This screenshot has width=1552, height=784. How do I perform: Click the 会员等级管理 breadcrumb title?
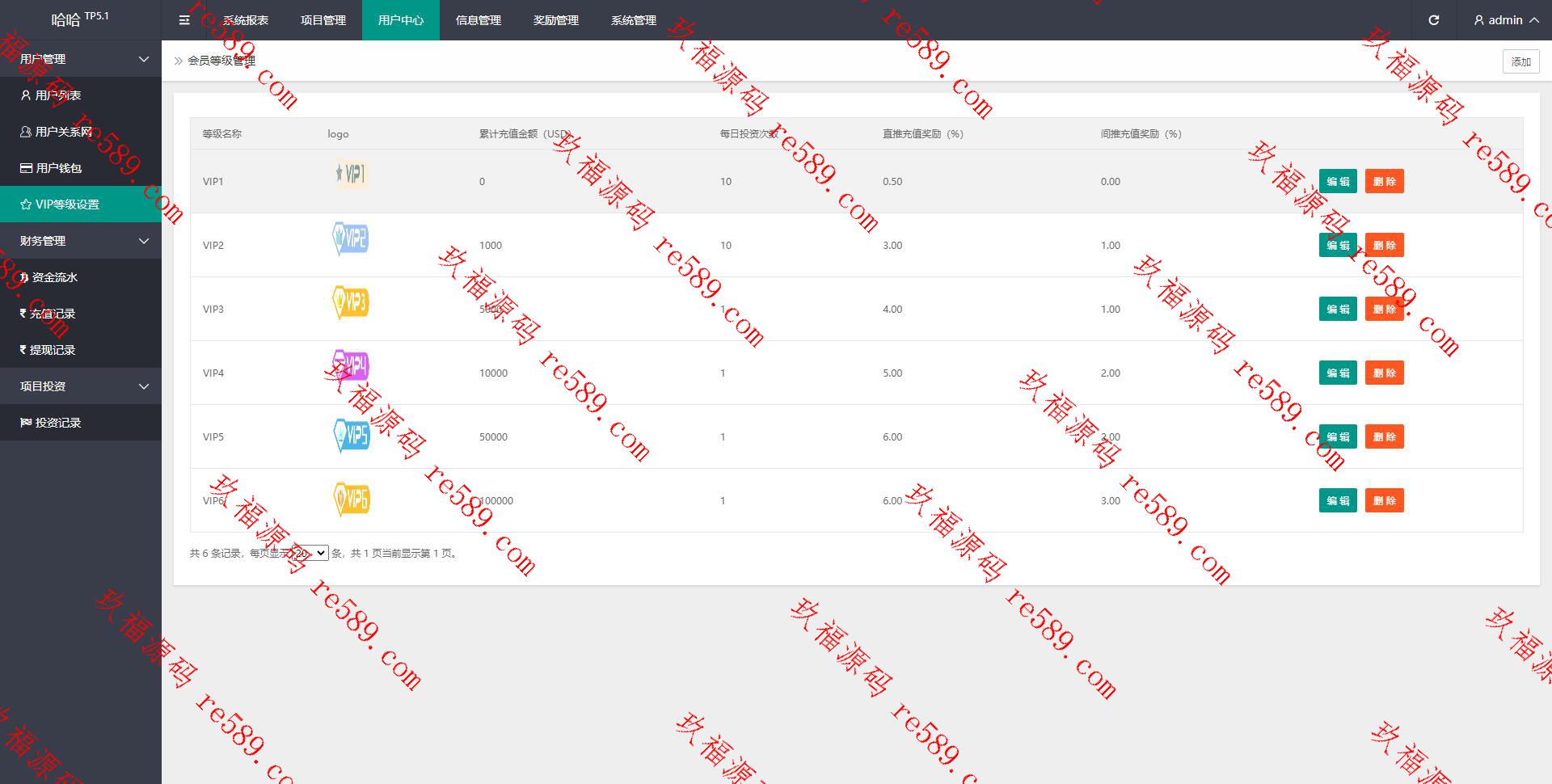point(221,61)
